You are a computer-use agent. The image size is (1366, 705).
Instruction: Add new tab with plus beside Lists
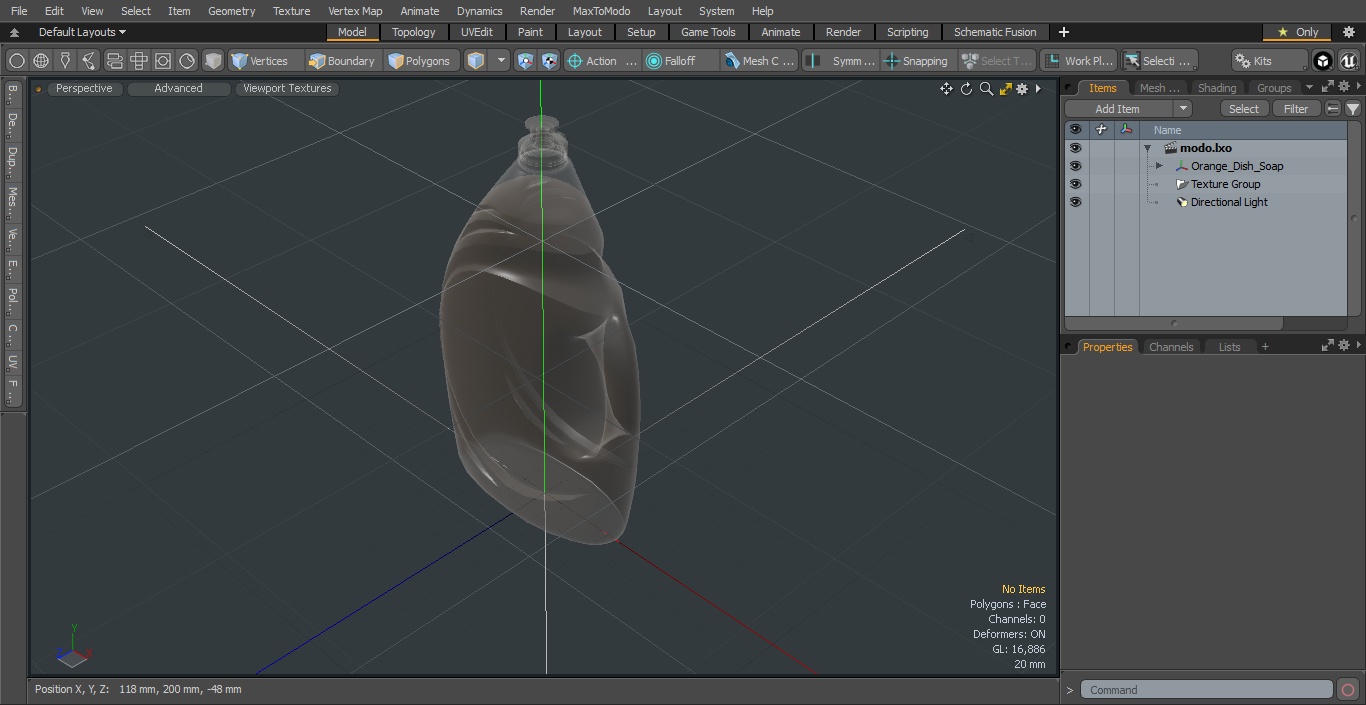point(1265,347)
